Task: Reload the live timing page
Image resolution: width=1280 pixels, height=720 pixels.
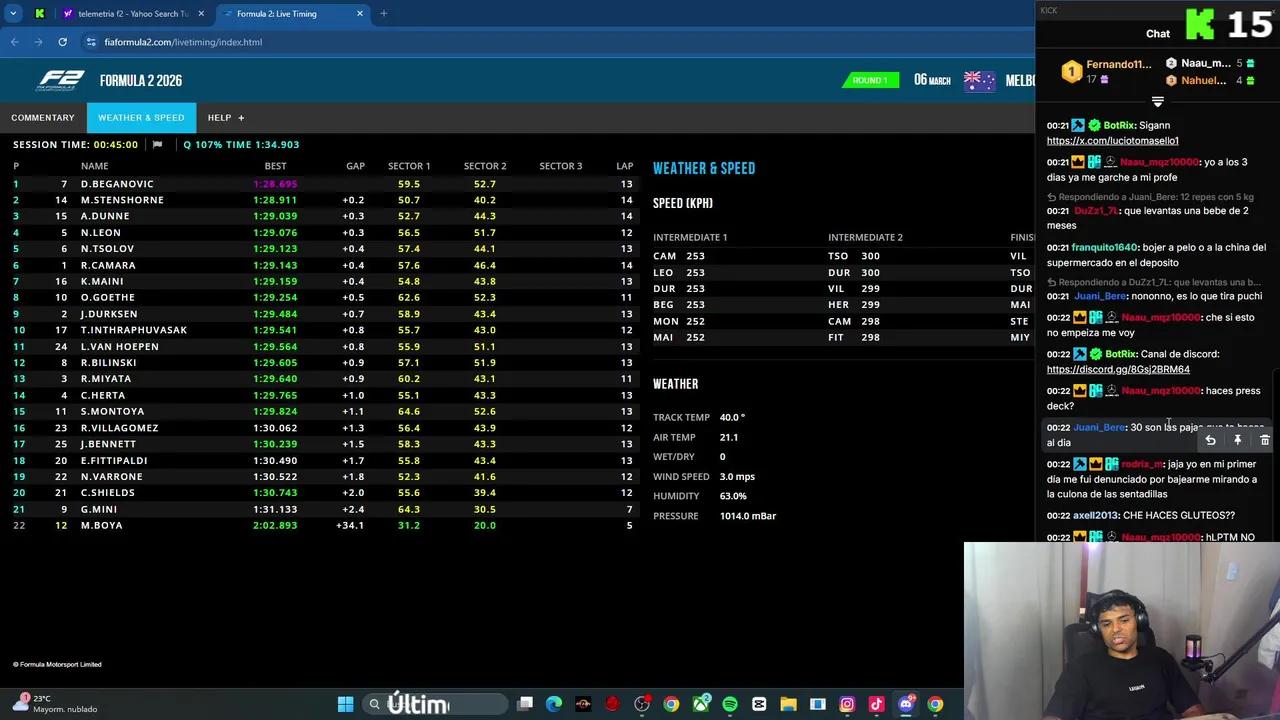Action: tap(62, 42)
